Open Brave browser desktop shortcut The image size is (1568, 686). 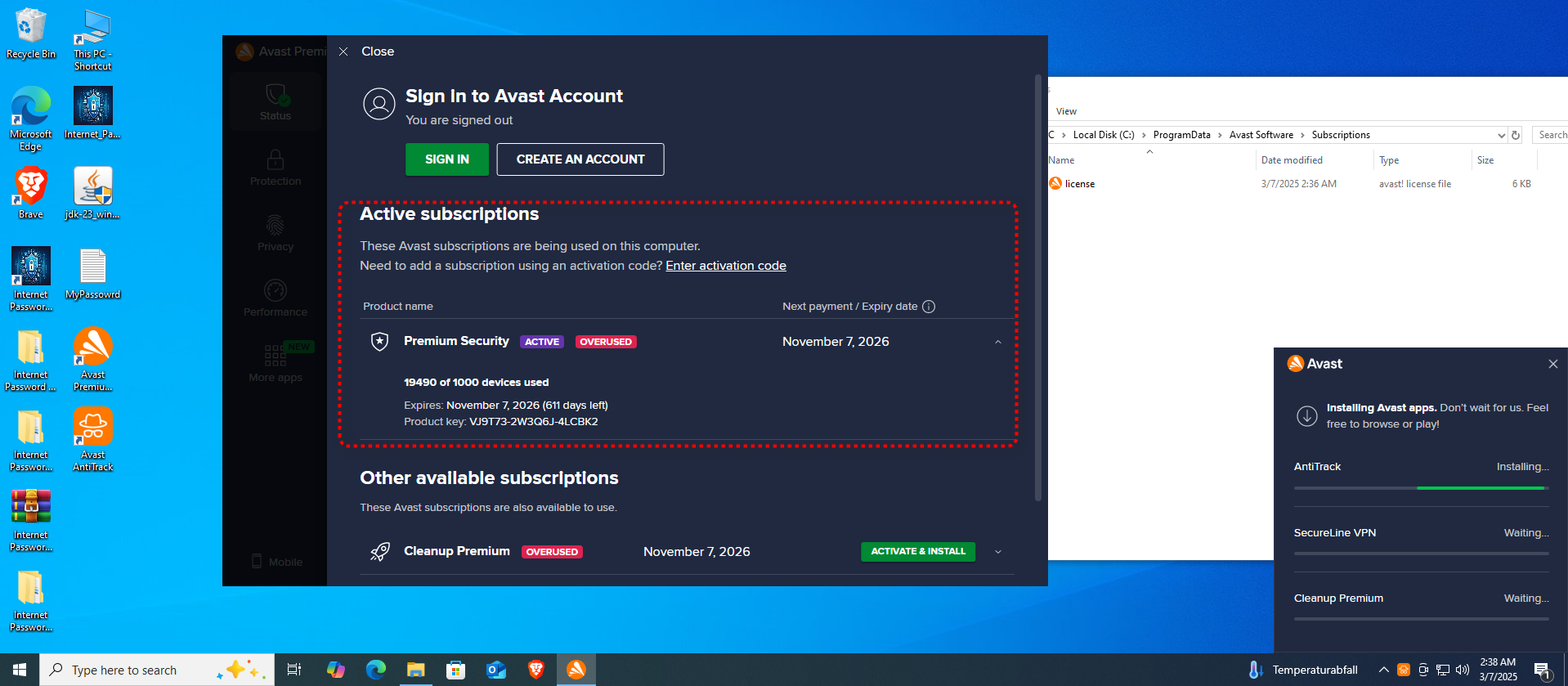click(x=30, y=193)
